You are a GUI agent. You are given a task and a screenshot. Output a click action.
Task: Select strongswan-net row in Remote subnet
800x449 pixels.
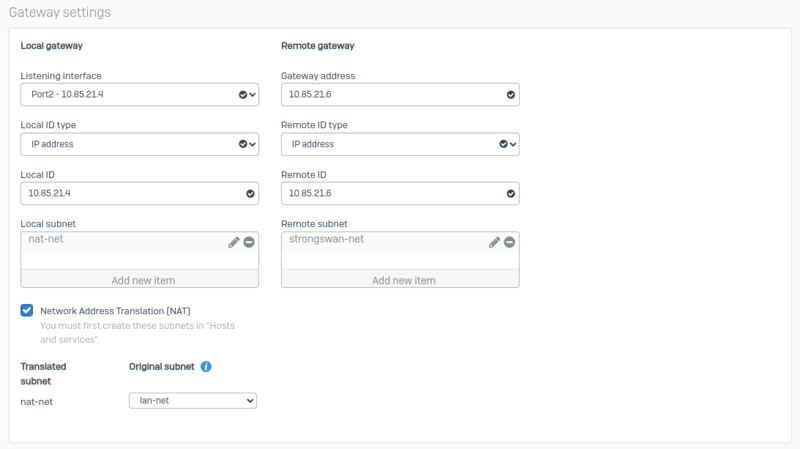click(380, 241)
